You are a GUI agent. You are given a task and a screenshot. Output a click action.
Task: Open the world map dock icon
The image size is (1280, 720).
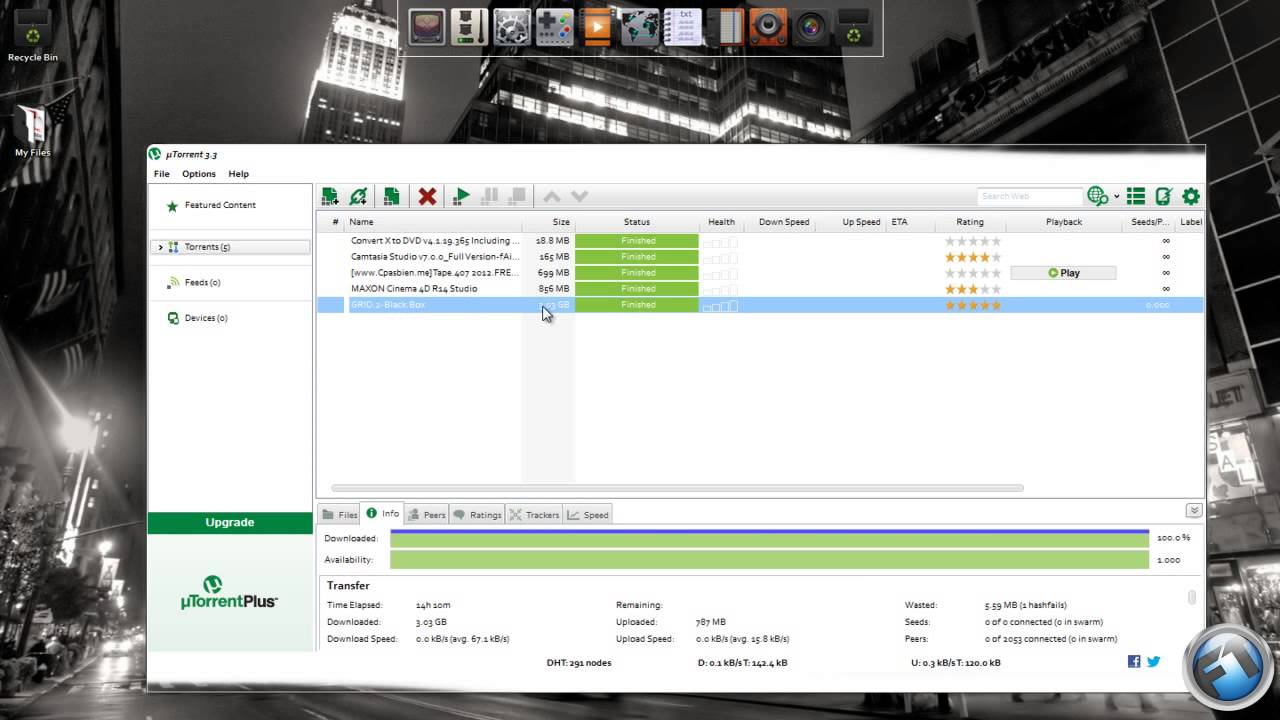point(640,27)
